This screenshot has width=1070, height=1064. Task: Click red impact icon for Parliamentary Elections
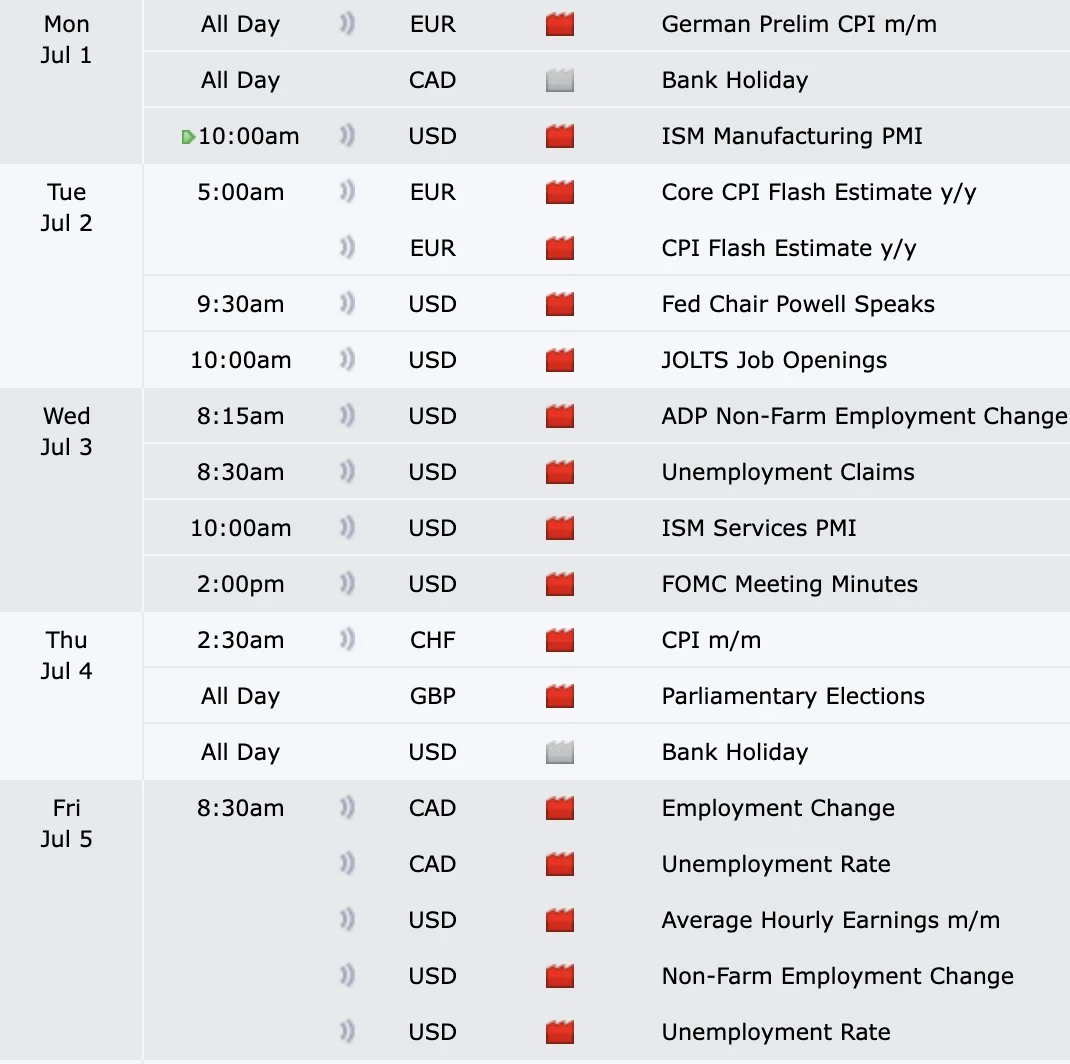(x=560, y=696)
